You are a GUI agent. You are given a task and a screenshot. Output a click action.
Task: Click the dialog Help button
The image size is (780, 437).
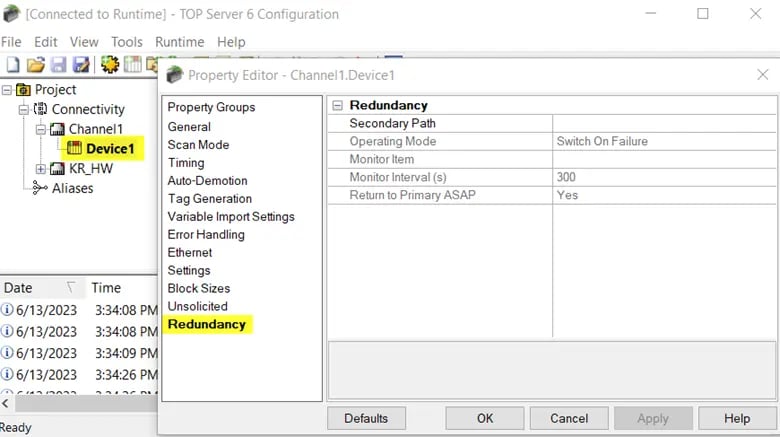(x=737, y=418)
